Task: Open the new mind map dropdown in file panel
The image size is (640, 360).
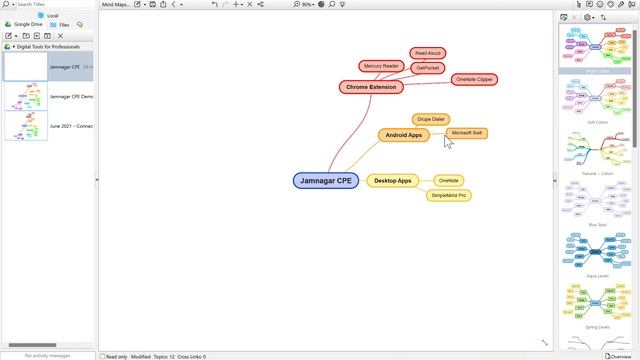Action: (x=16, y=36)
